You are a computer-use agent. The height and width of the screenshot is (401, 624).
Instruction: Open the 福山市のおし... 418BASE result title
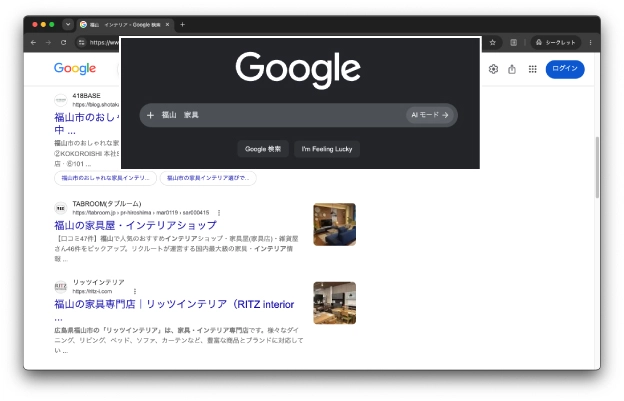(x=87, y=123)
